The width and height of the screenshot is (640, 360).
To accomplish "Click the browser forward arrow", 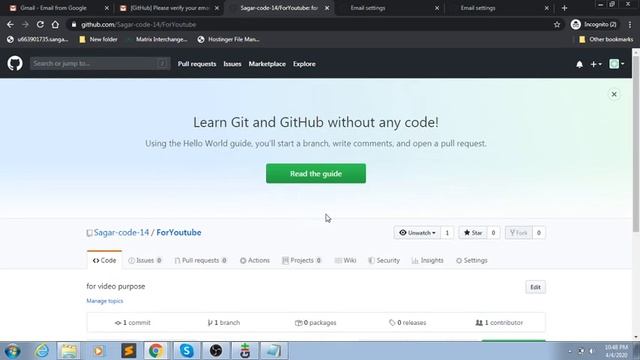I will pyautogui.click(x=25, y=24).
